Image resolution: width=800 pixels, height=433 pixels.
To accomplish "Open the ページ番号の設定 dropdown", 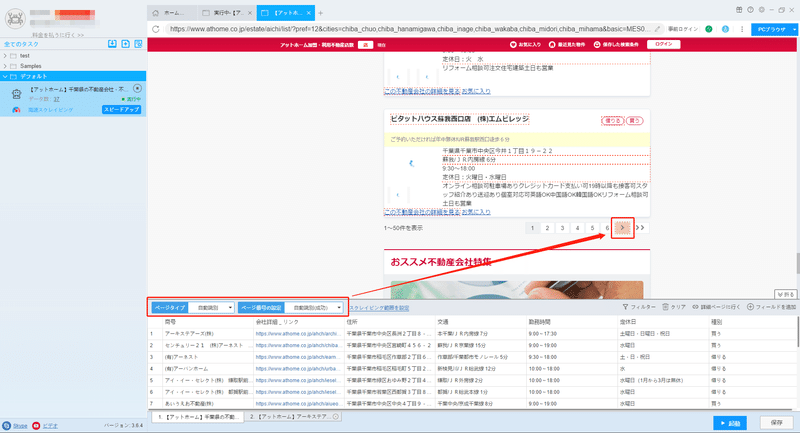I will tap(314, 308).
